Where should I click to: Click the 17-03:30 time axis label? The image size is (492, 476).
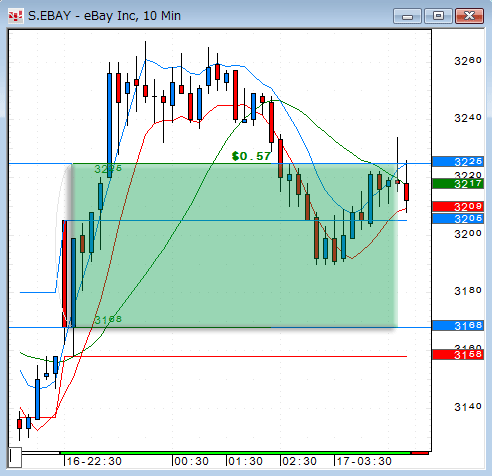pos(364,461)
